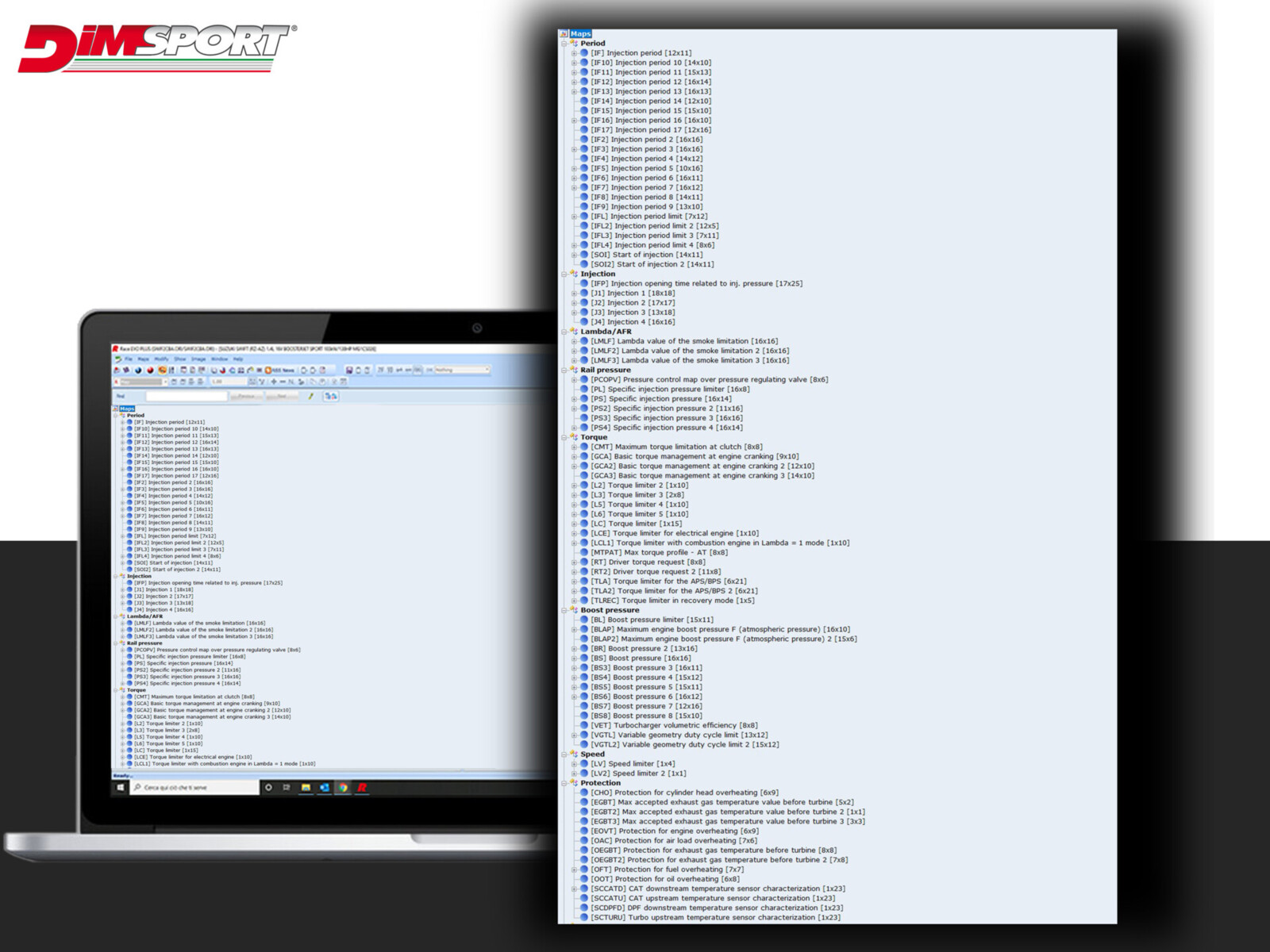Select [SCTURU] Turbo upstream temperature sensor characterization
Image resolution: width=1270 pixels, height=952 pixels.
(x=714, y=918)
